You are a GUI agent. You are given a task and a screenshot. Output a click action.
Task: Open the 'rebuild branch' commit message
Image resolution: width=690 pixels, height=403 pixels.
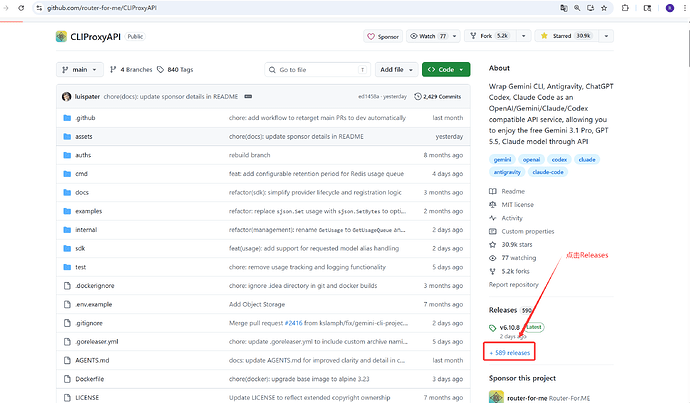tap(250, 155)
